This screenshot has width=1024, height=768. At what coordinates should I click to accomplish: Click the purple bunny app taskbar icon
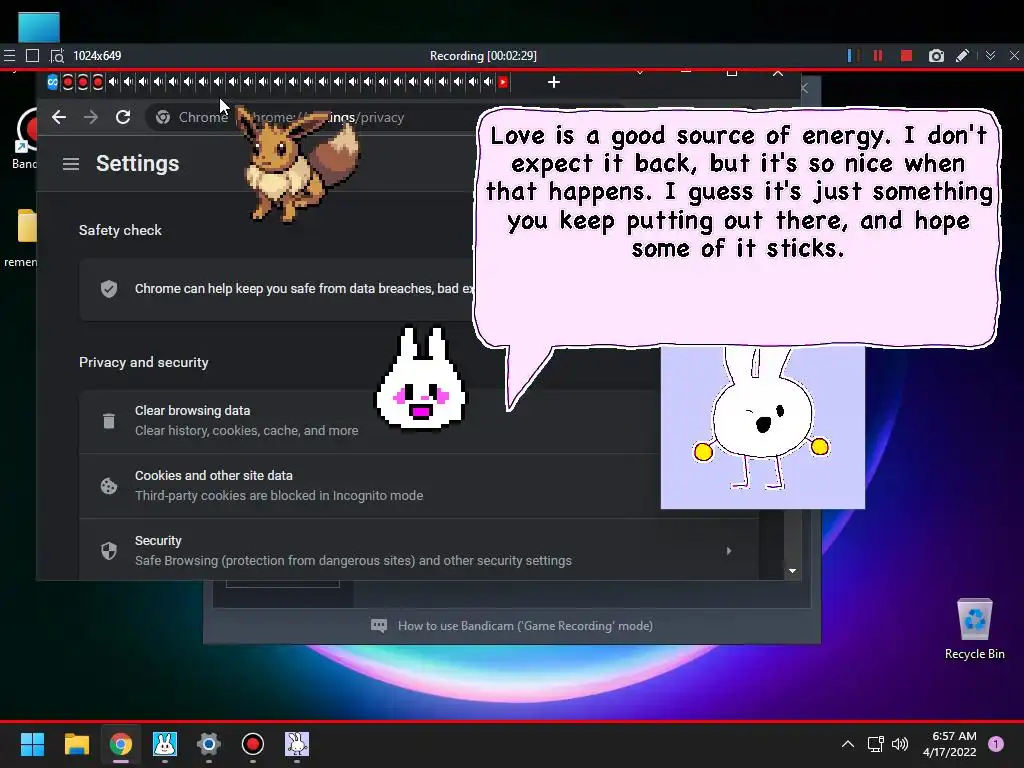point(297,744)
